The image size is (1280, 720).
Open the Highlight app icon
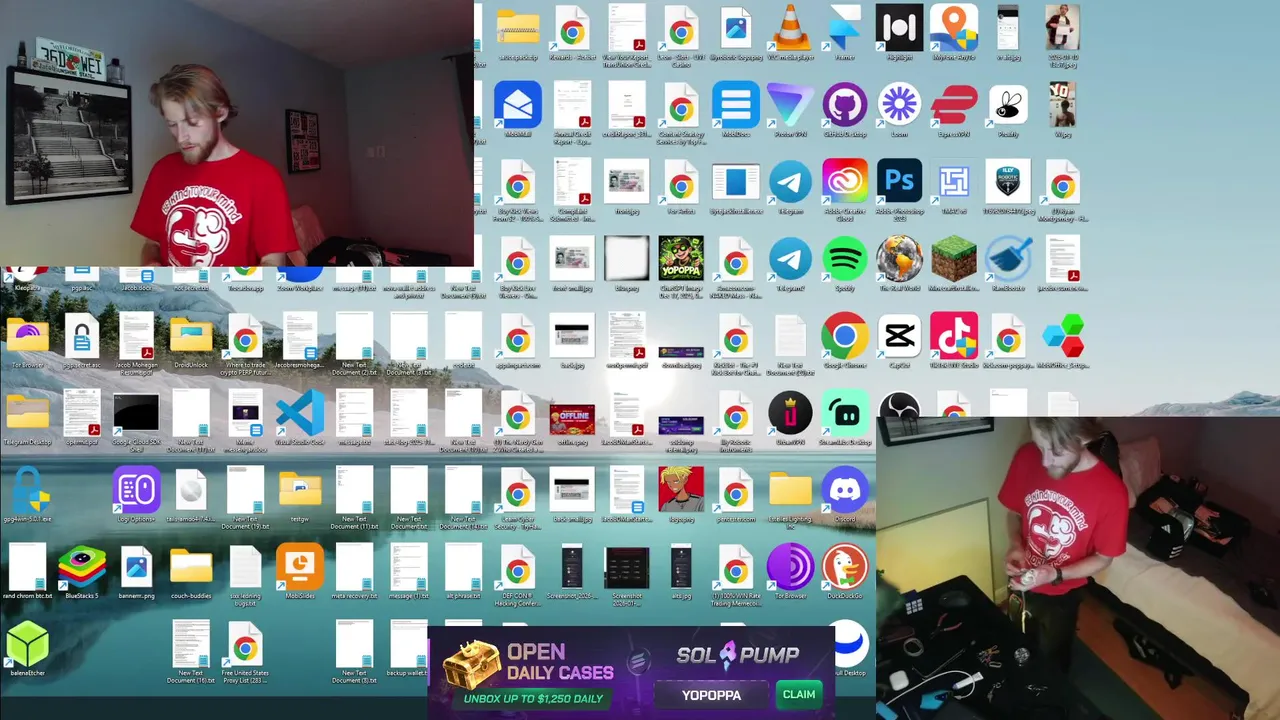(x=899, y=28)
